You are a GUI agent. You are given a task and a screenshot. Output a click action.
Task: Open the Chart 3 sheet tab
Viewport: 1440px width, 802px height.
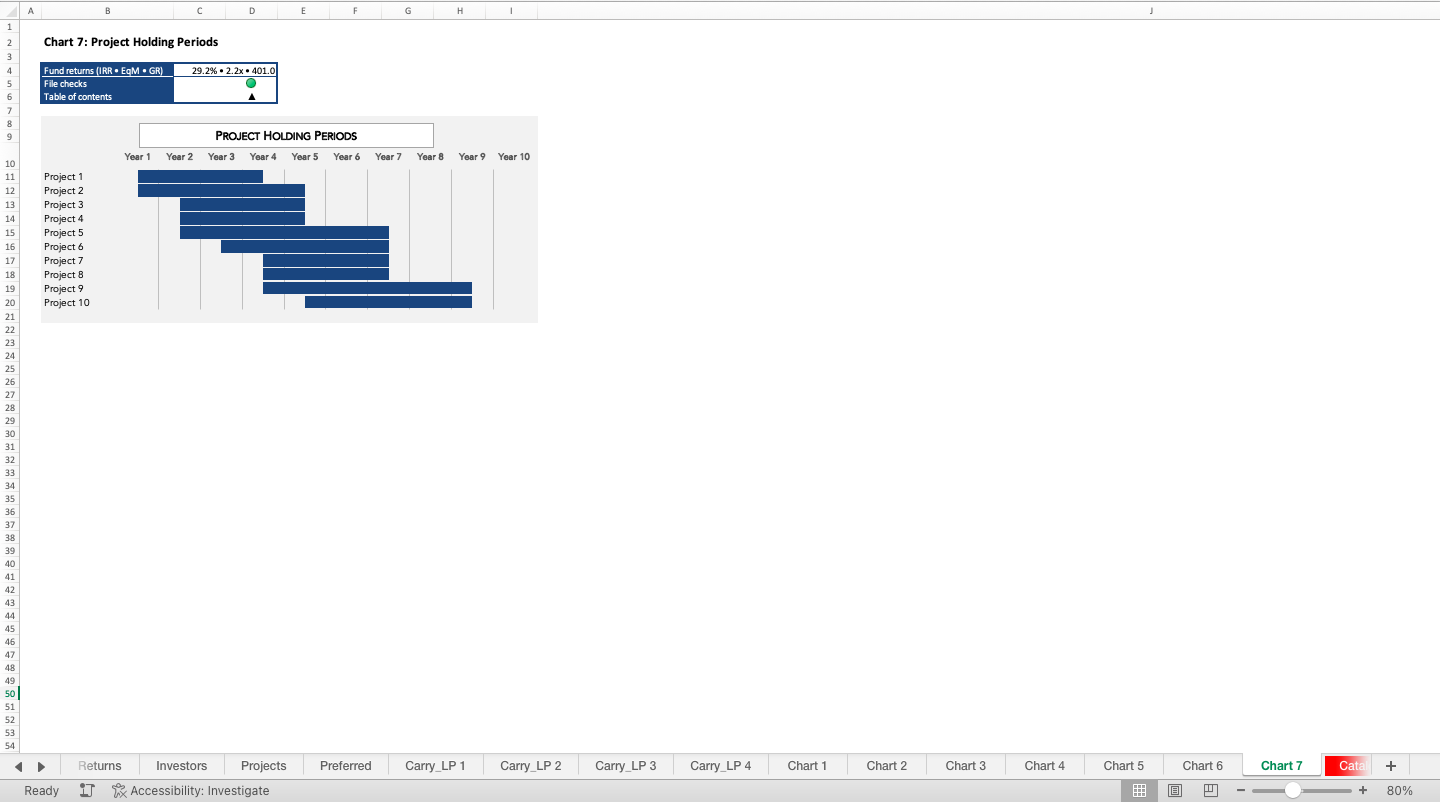point(966,766)
